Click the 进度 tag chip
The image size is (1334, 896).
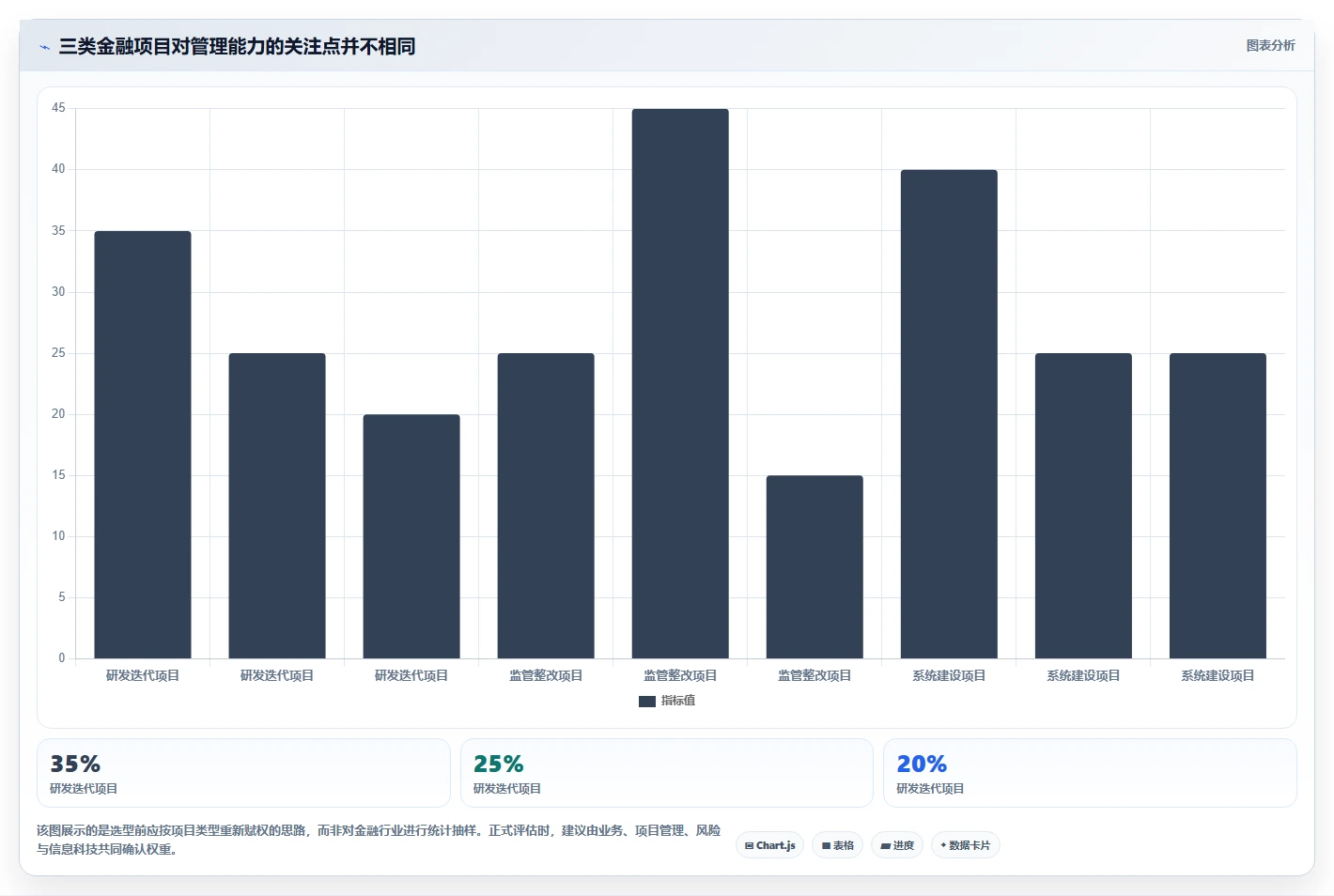point(897,845)
